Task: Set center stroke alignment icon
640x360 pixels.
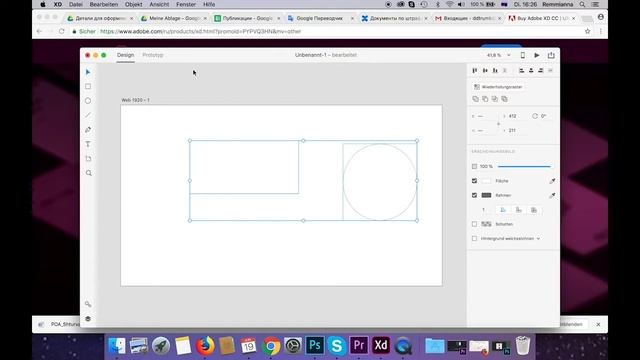Action: point(534,210)
